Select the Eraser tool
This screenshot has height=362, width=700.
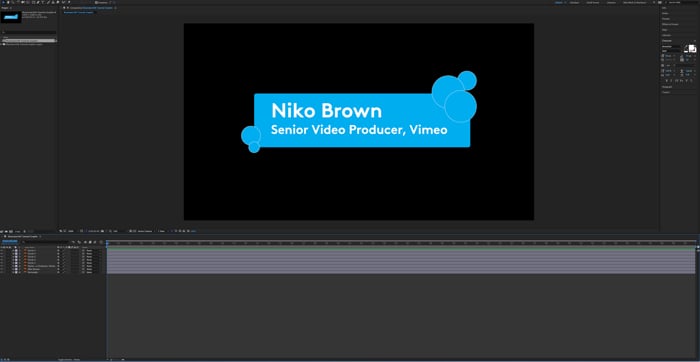(x=58, y=2)
